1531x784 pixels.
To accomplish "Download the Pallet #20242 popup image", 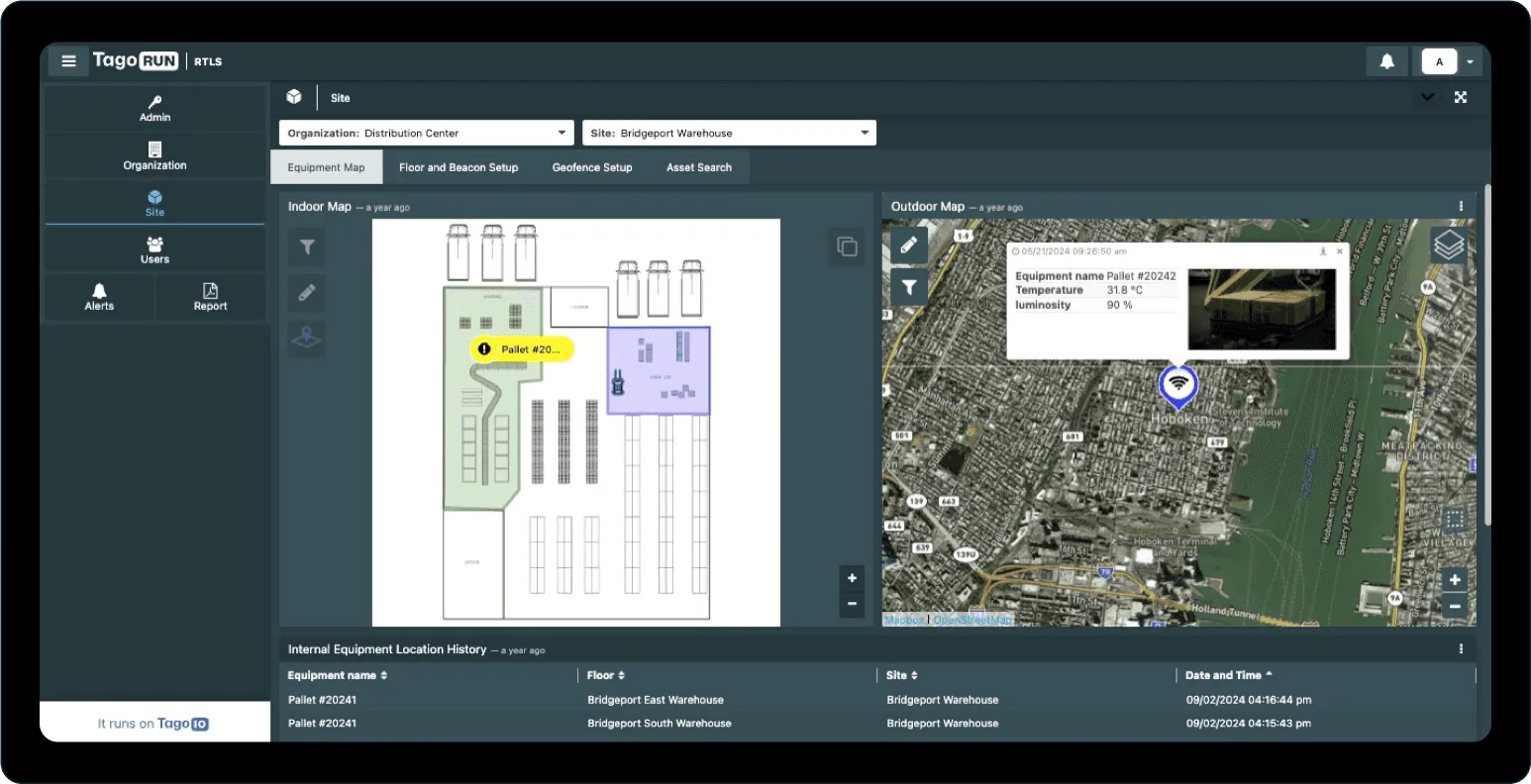I will pyautogui.click(x=1321, y=251).
